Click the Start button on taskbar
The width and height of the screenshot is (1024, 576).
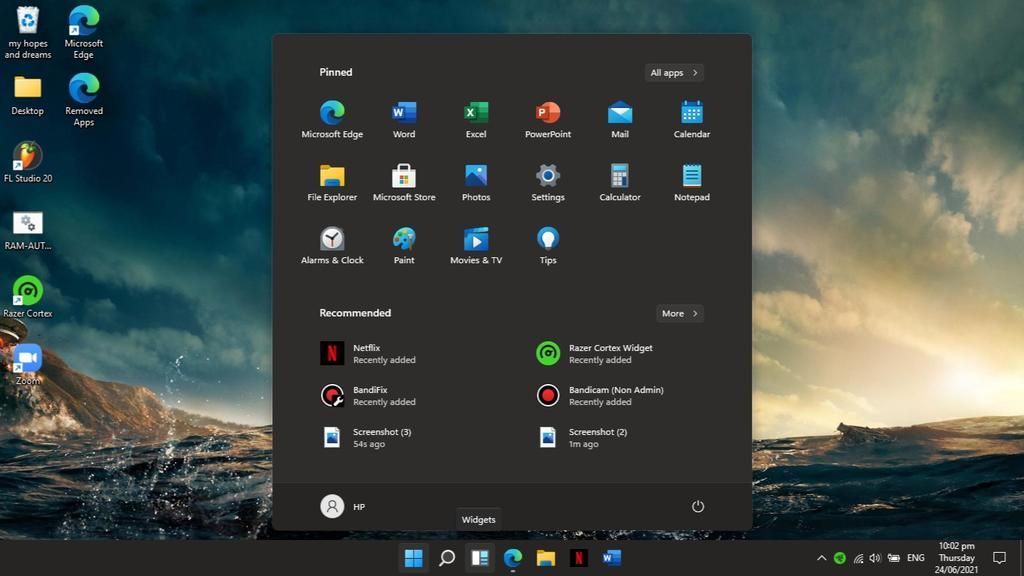pos(413,558)
